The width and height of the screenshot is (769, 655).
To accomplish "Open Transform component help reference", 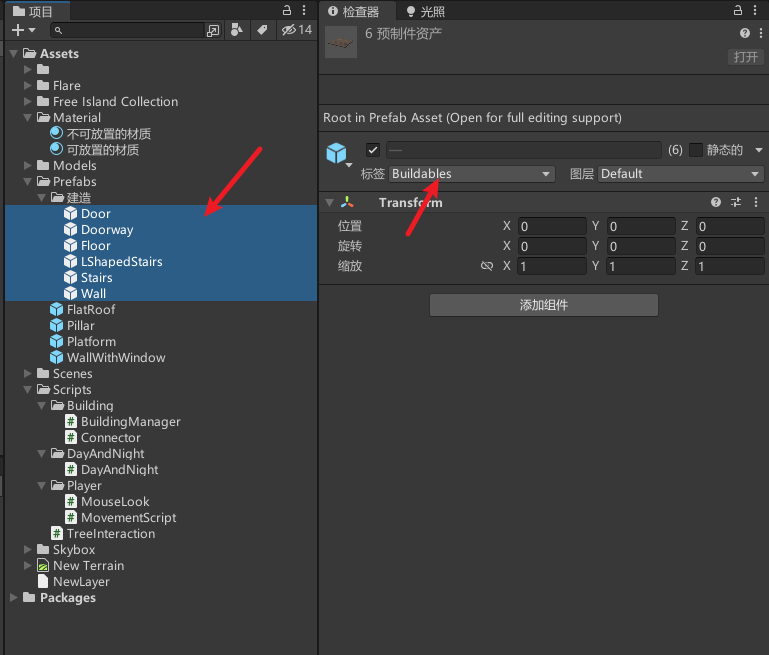I will (716, 202).
